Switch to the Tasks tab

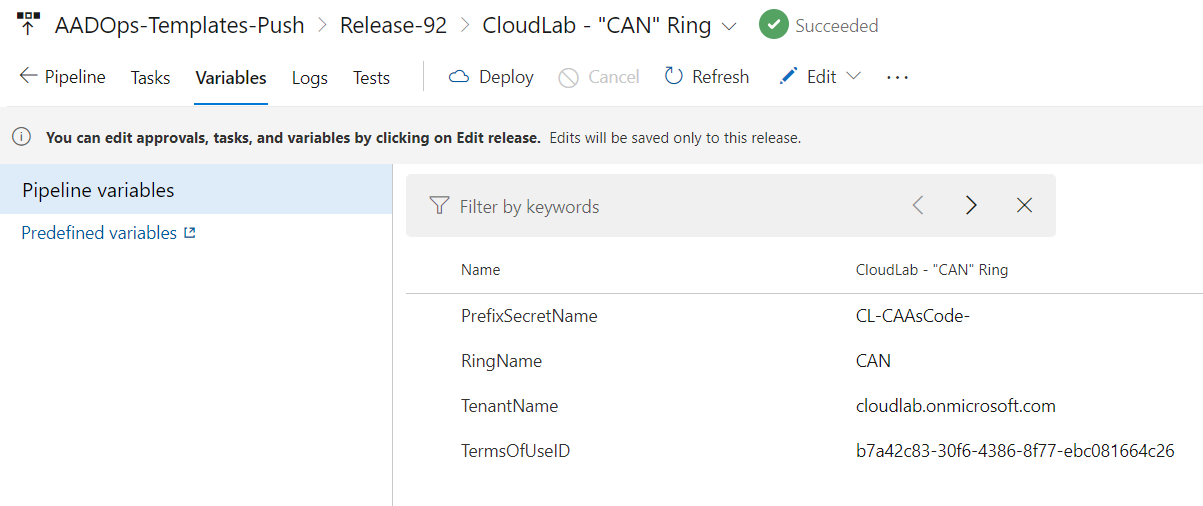tap(150, 77)
